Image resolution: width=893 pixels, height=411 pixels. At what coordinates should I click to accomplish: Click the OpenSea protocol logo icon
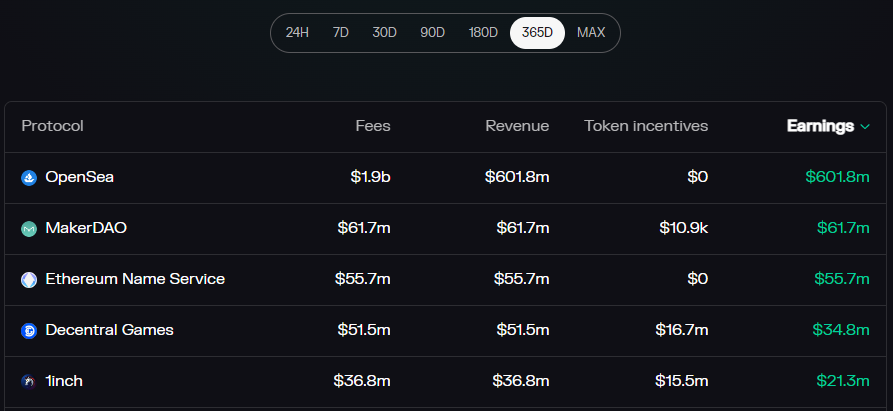click(x=29, y=178)
